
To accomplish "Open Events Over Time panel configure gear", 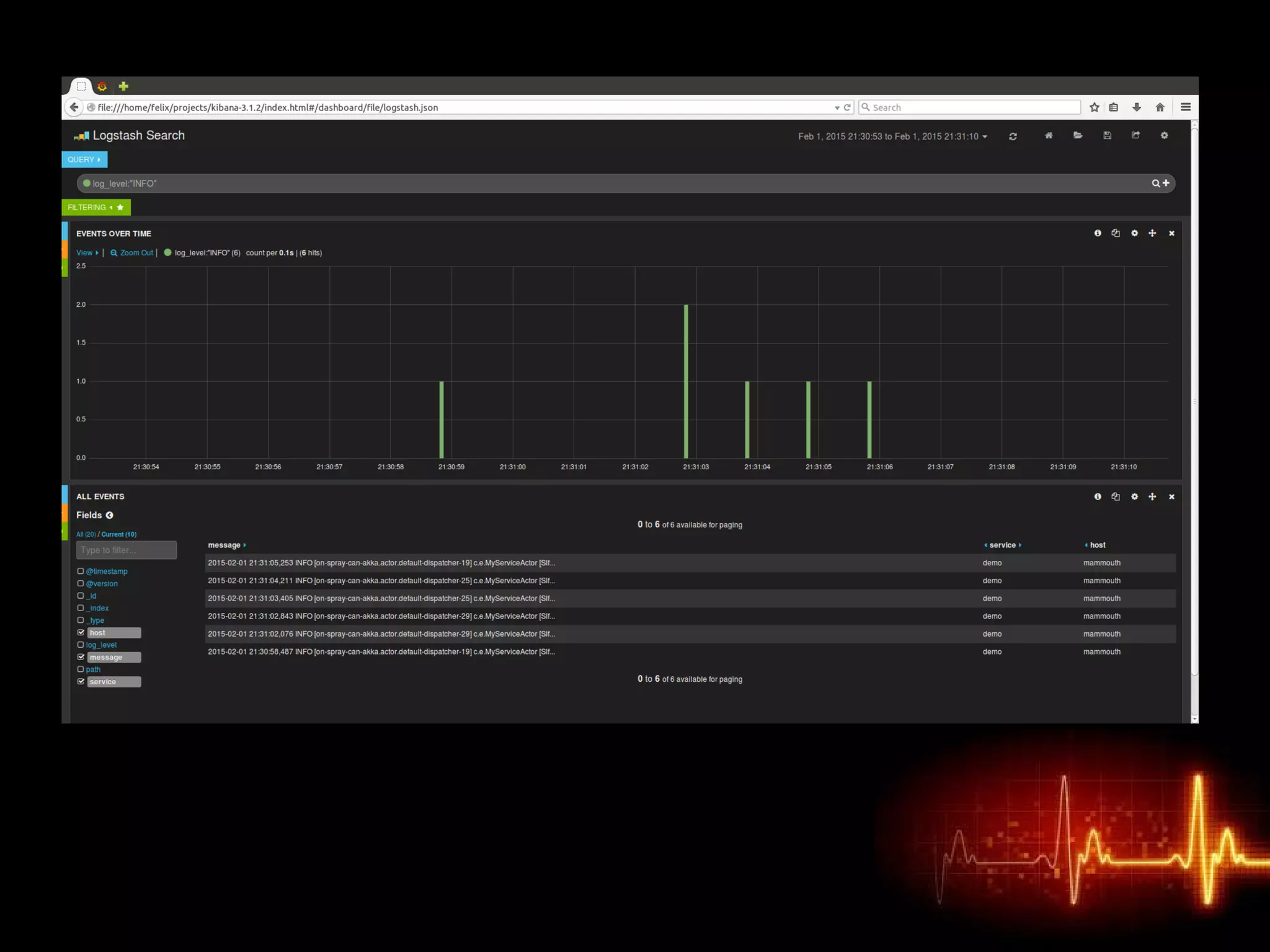I will coord(1134,234).
